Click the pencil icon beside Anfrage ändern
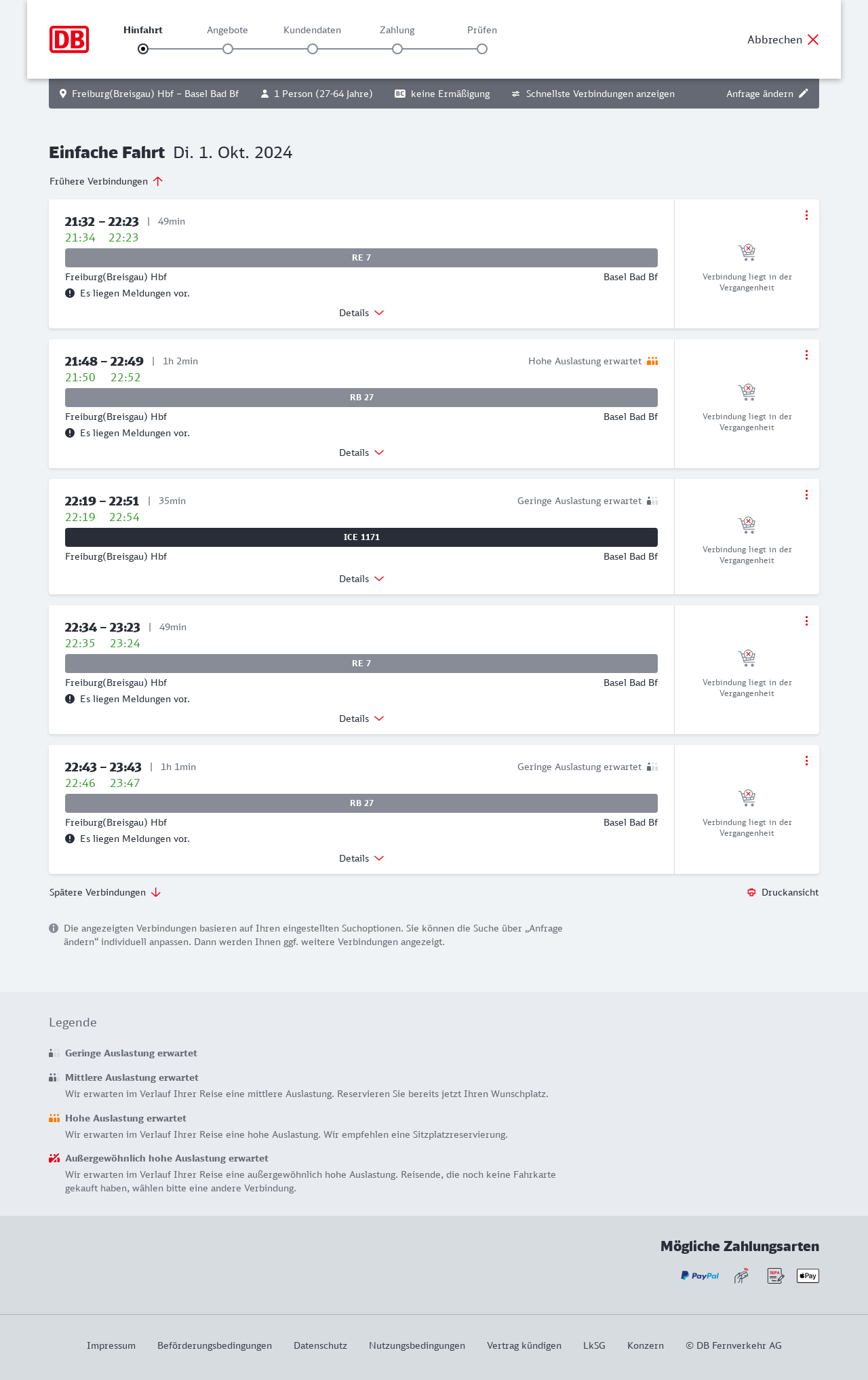Screen dimensions: 868x1380 click(804, 94)
